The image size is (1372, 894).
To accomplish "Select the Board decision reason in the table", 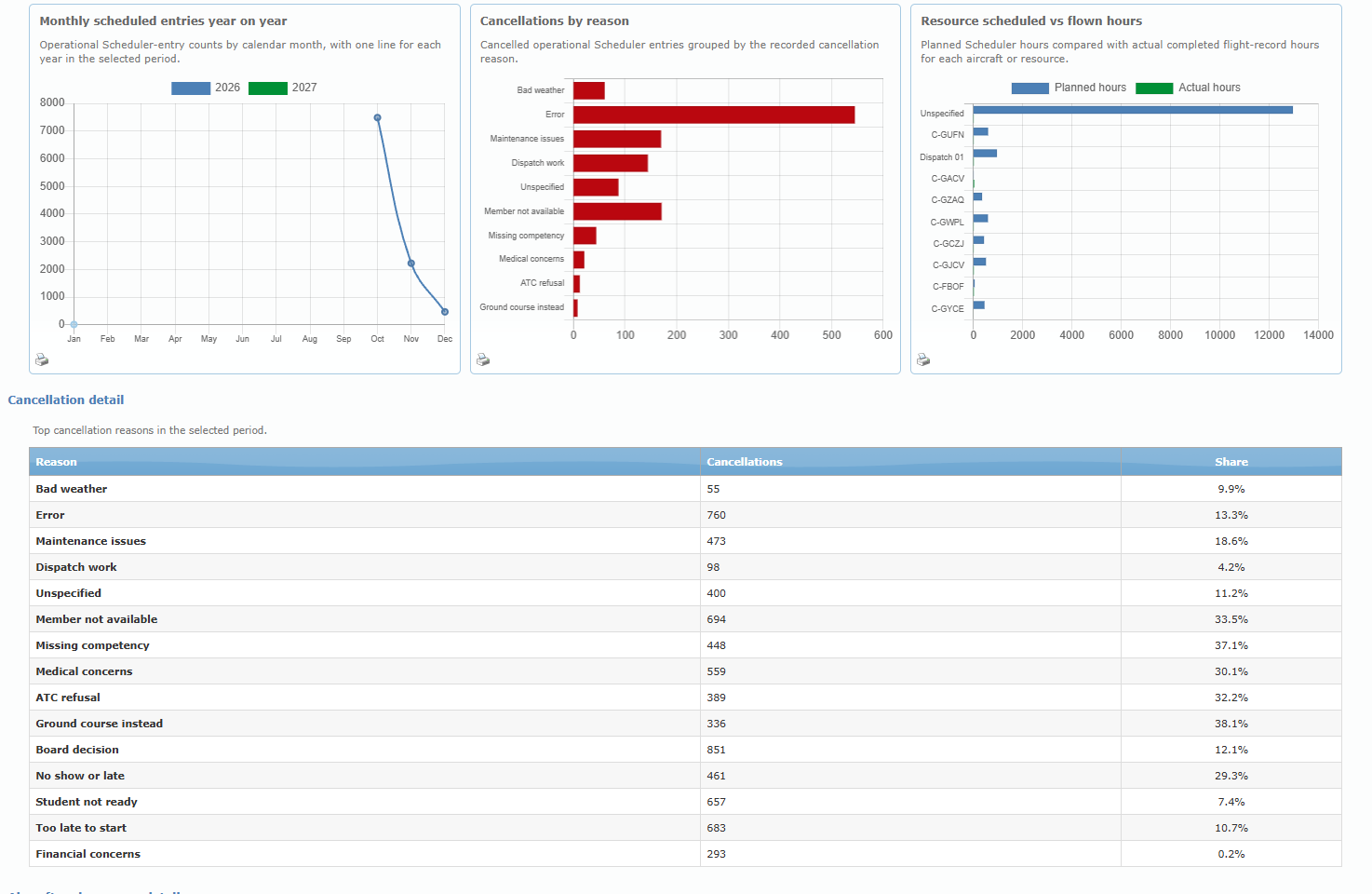I will point(77,750).
